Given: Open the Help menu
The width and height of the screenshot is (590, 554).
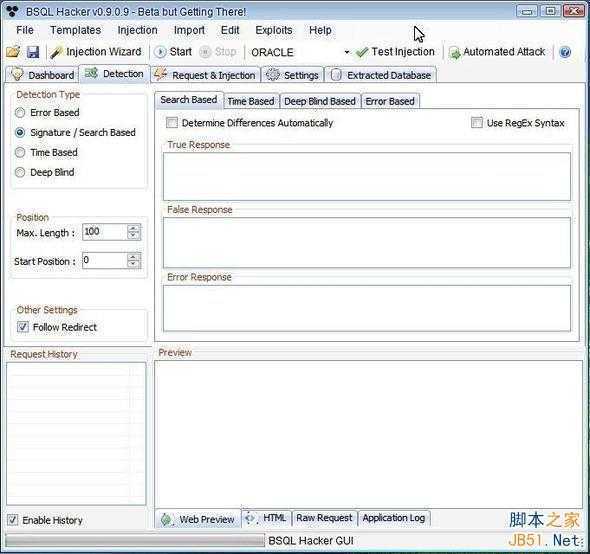Looking at the screenshot, I should coord(320,30).
